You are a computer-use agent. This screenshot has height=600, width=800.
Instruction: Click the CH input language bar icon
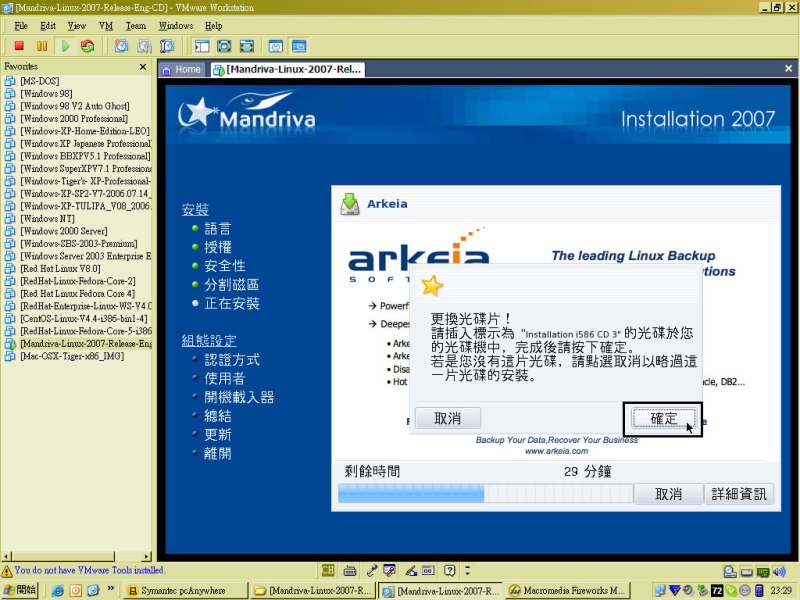[x=328, y=570]
